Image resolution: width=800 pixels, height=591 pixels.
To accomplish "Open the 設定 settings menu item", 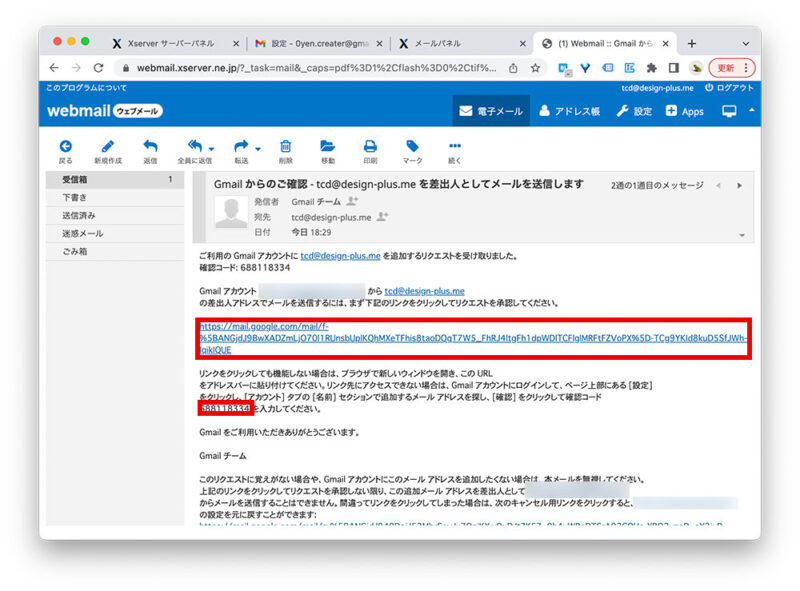I will (634, 111).
